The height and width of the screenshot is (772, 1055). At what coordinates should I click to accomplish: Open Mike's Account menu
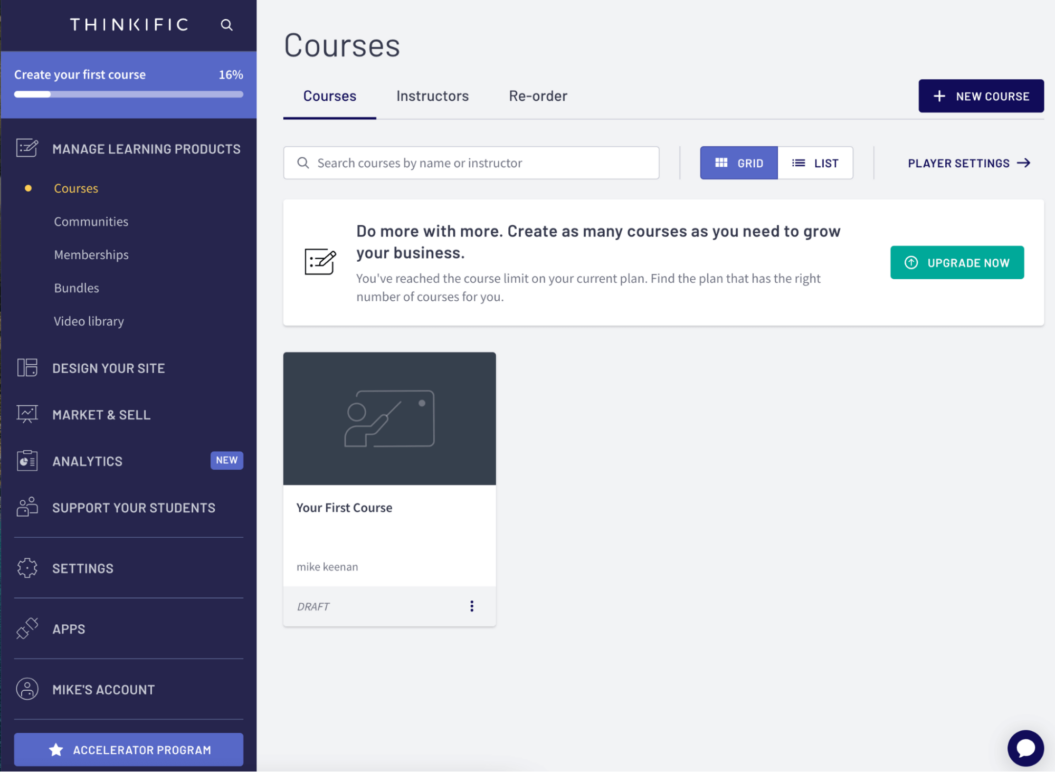[x=104, y=689]
